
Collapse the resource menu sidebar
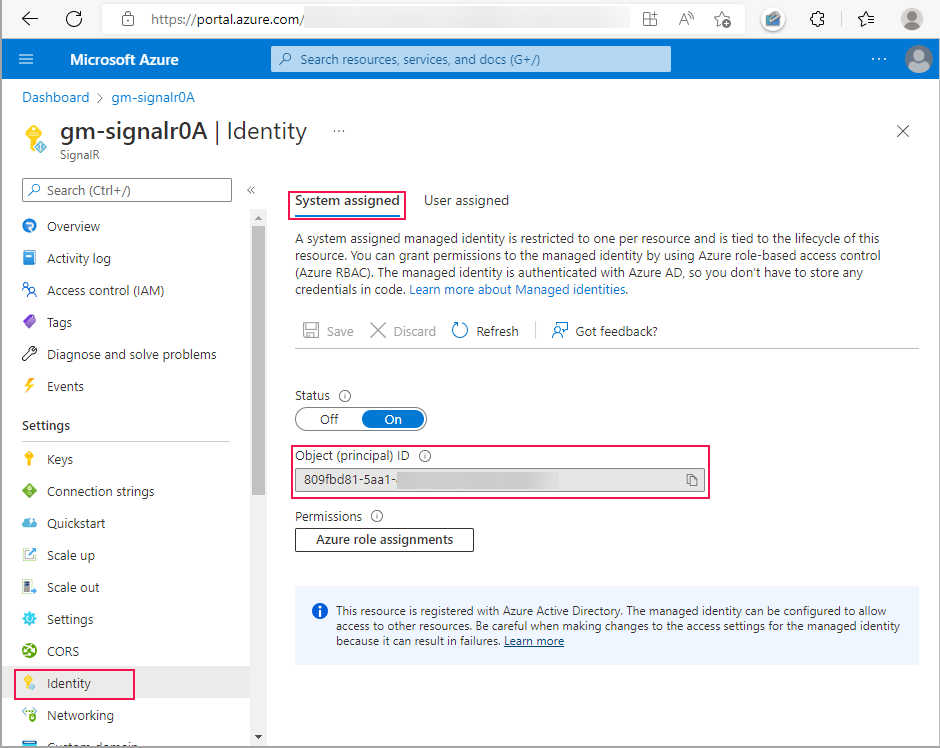click(253, 190)
